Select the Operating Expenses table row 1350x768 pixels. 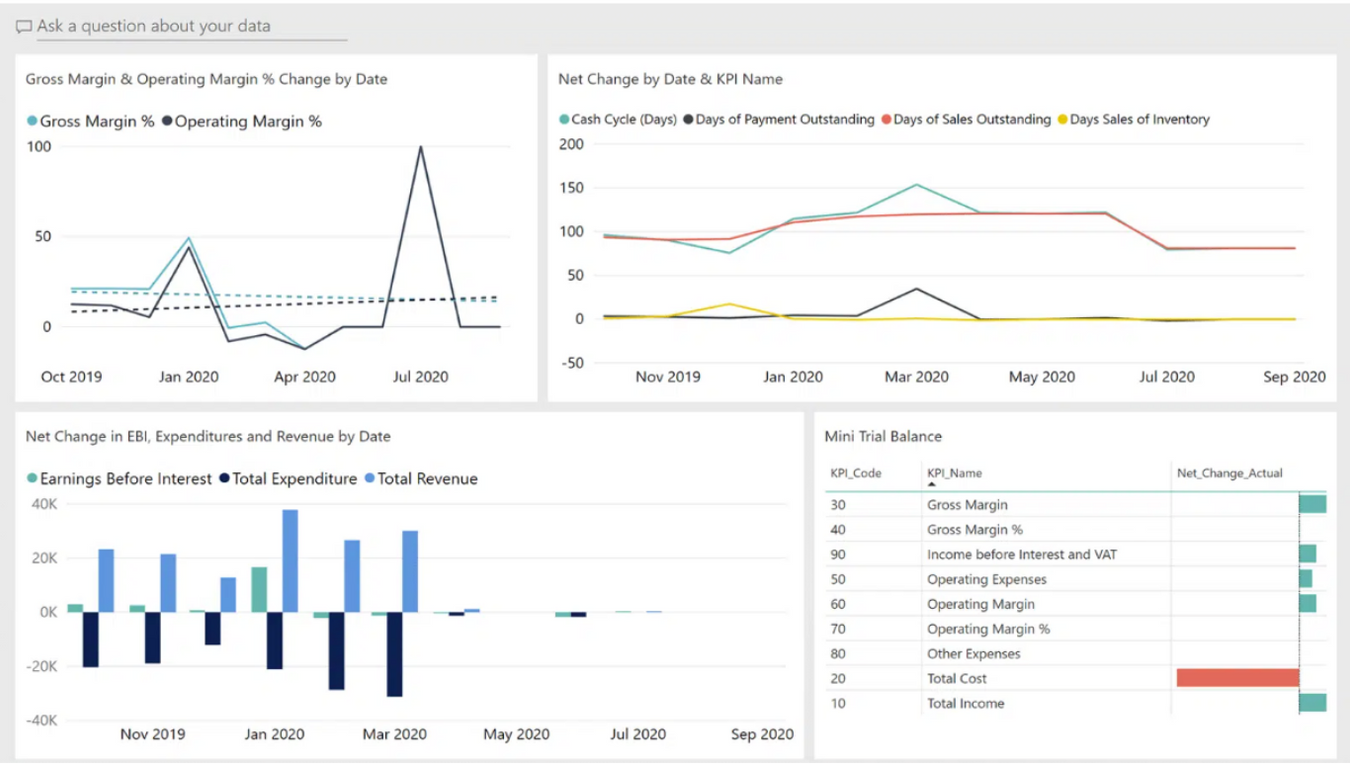[x=986, y=579]
